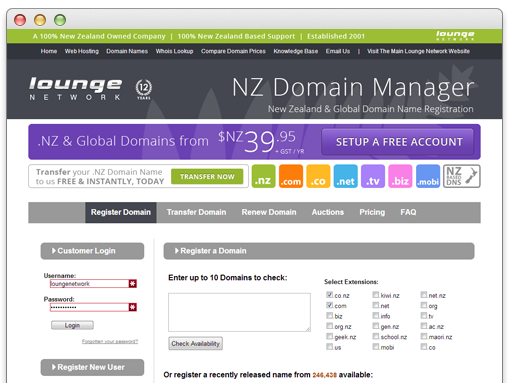Check the org extension checkbox

(424, 305)
